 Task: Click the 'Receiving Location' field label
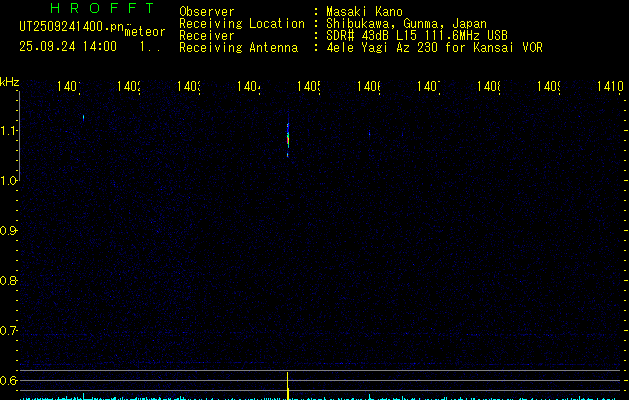pyautogui.click(x=242, y=24)
